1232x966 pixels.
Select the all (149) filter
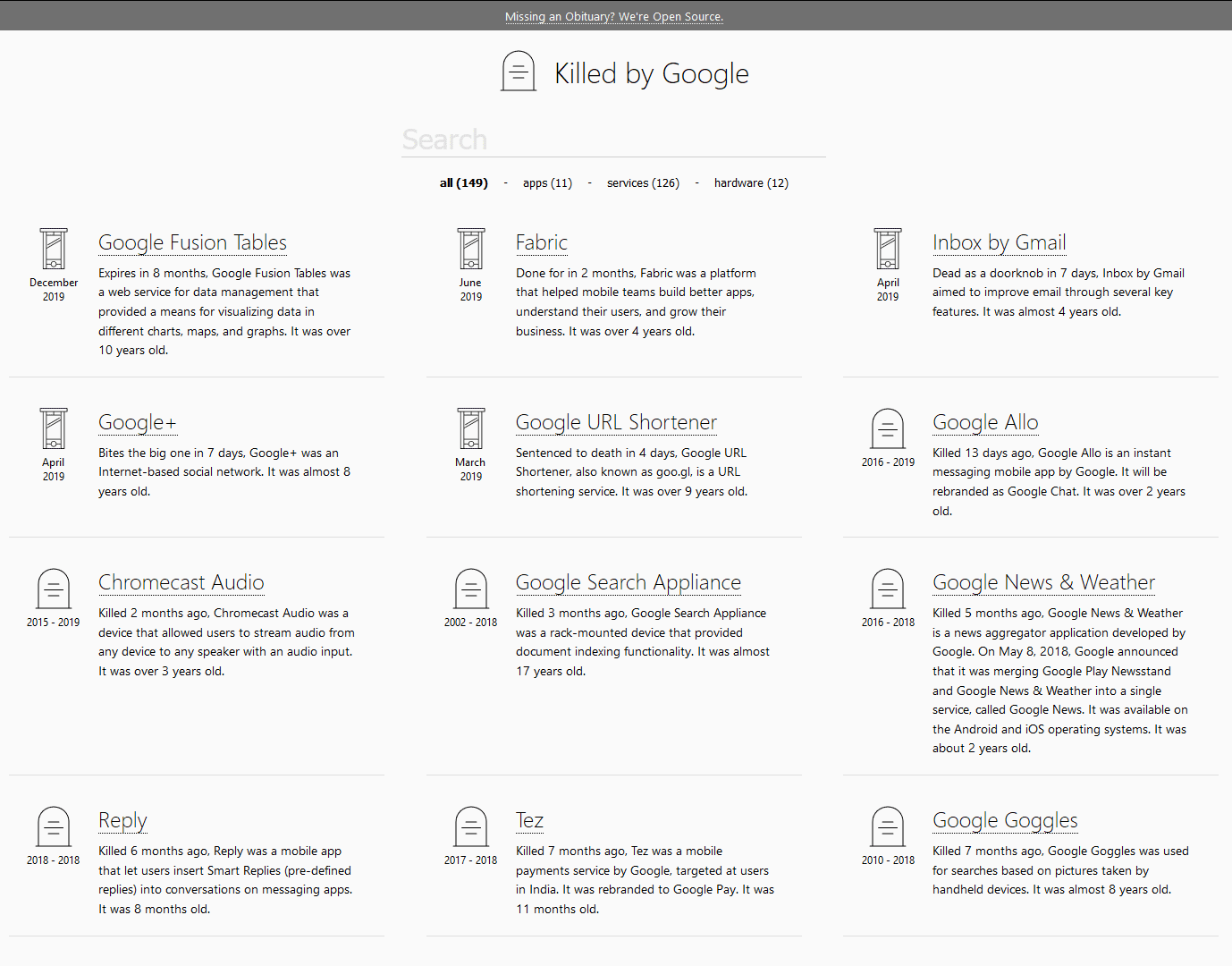pos(463,183)
